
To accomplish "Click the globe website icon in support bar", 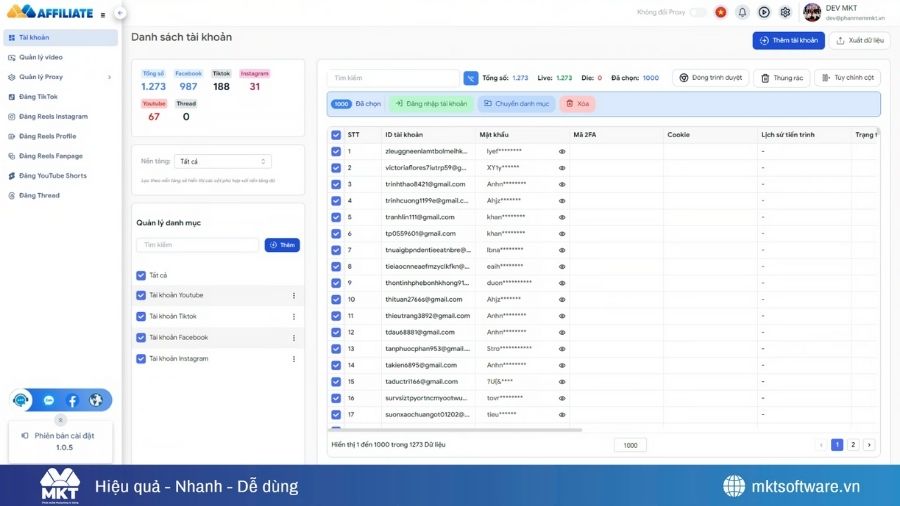I will pos(96,400).
